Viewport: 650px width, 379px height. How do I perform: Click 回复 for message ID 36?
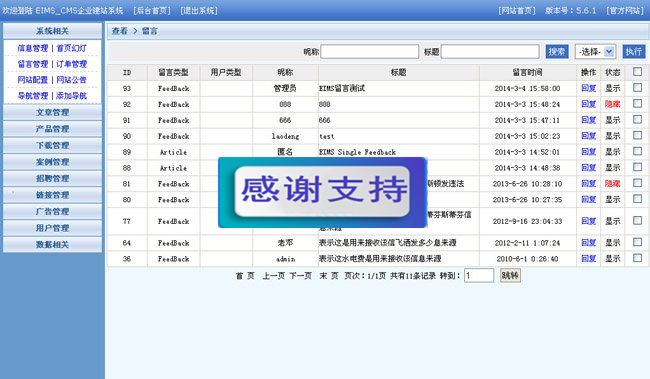(589, 258)
